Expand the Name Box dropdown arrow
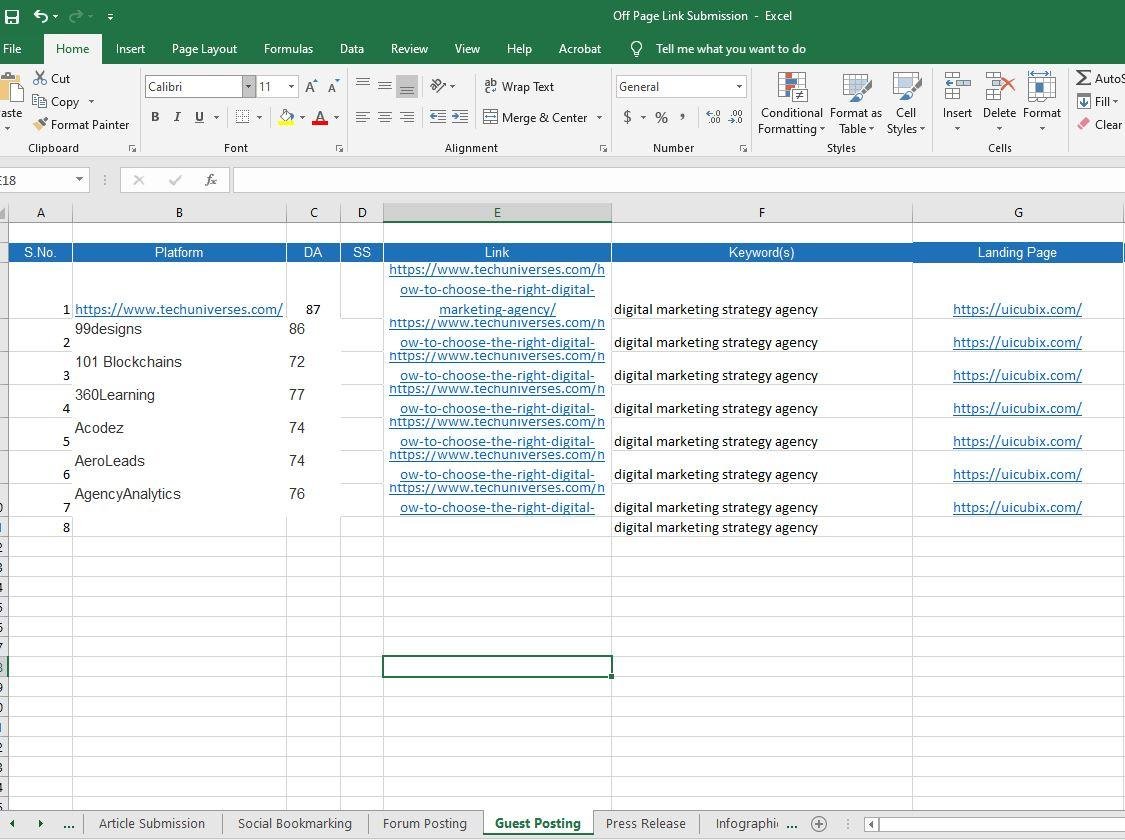Screen dimensions: 1125x840 coord(79,180)
